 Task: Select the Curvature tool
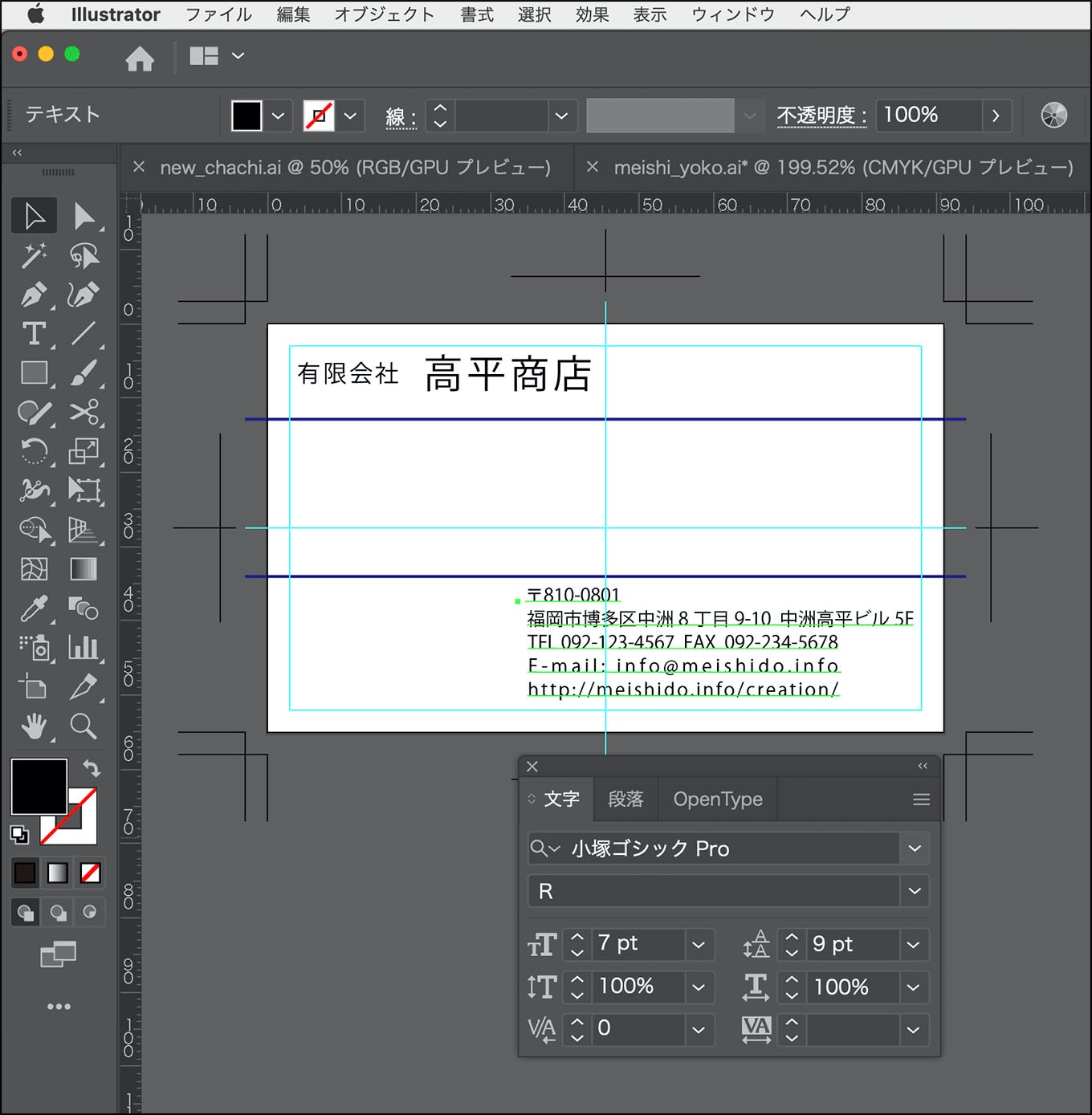(x=84, y=295)
